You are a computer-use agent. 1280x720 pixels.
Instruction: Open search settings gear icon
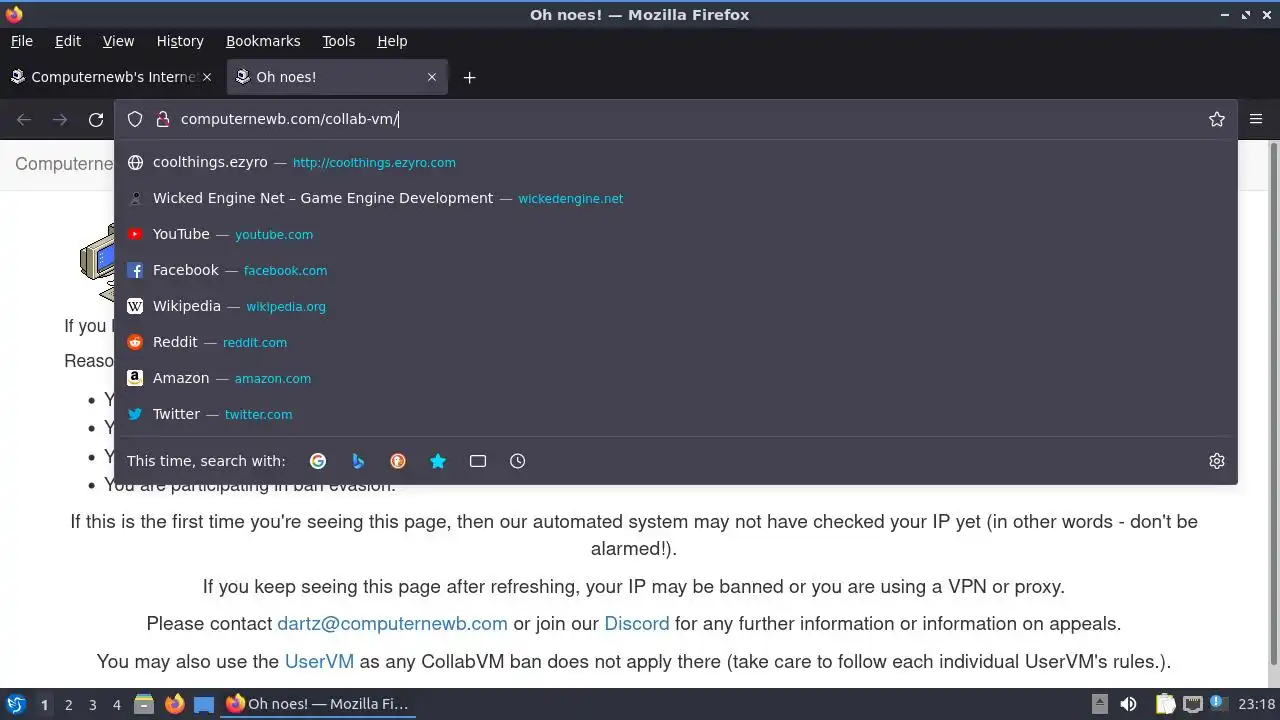1217,461
